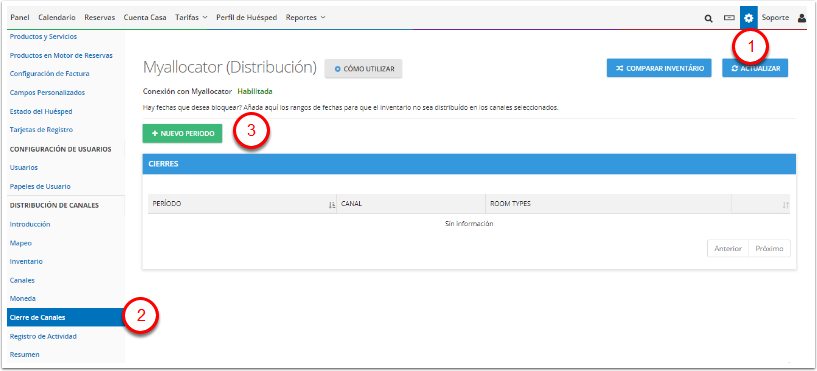Open the search magnifier icon

click(708, 18)
